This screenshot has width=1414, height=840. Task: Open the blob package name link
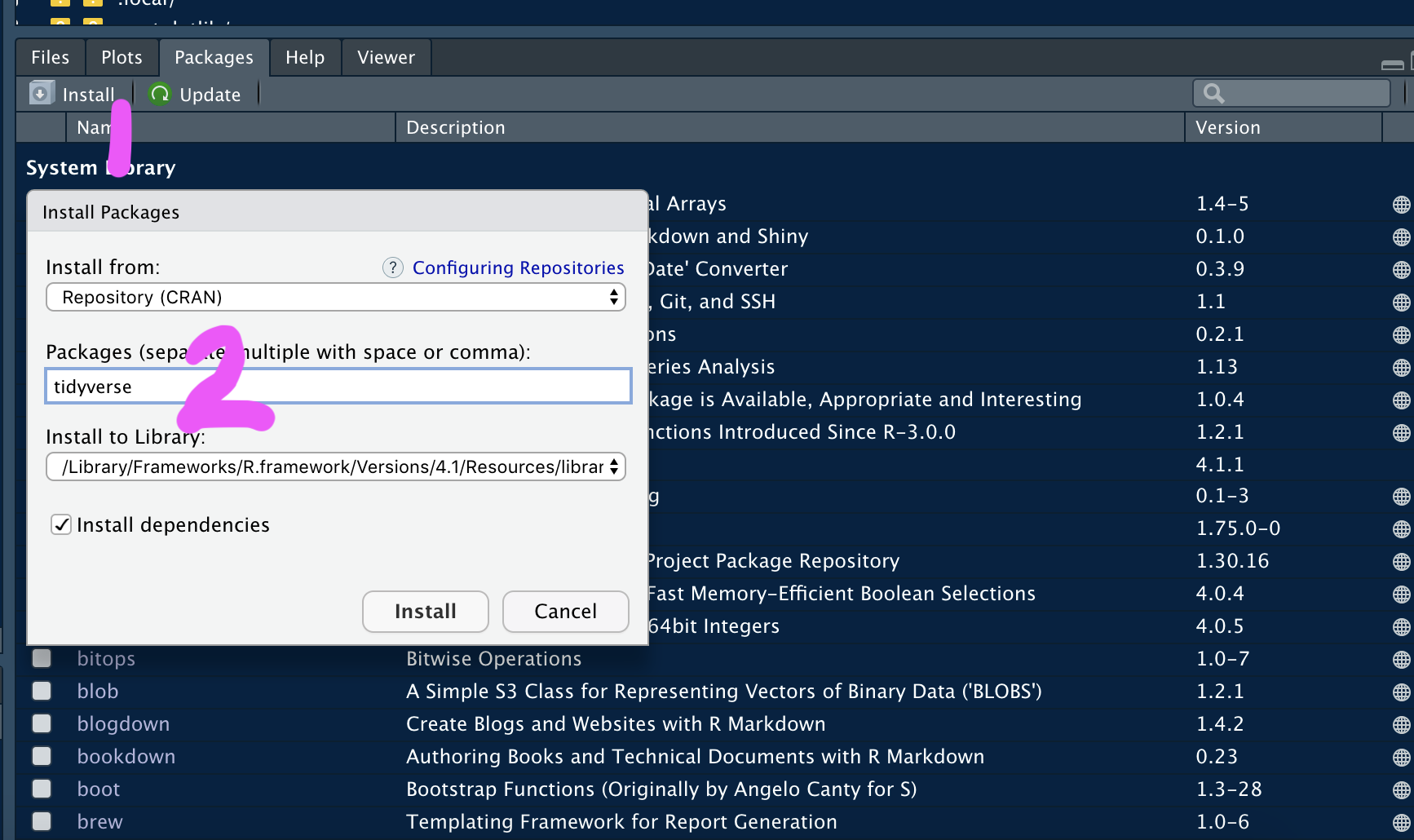[98, 692]
